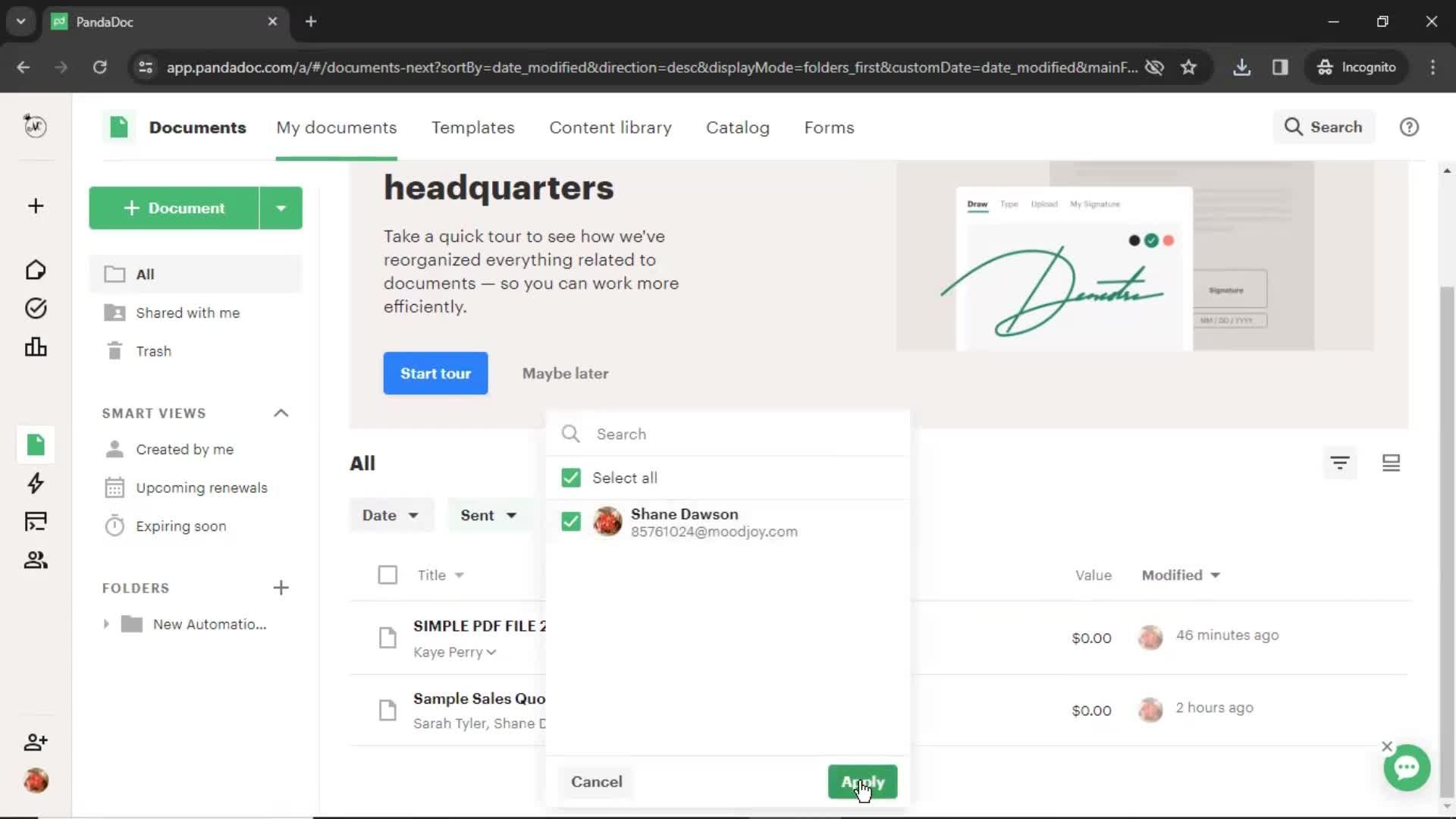Screen dimensions: 1456x819
Task: Select the Tasks/Checkmark sidebar icon
Action: pyautogui.click(x=36, y=308)
